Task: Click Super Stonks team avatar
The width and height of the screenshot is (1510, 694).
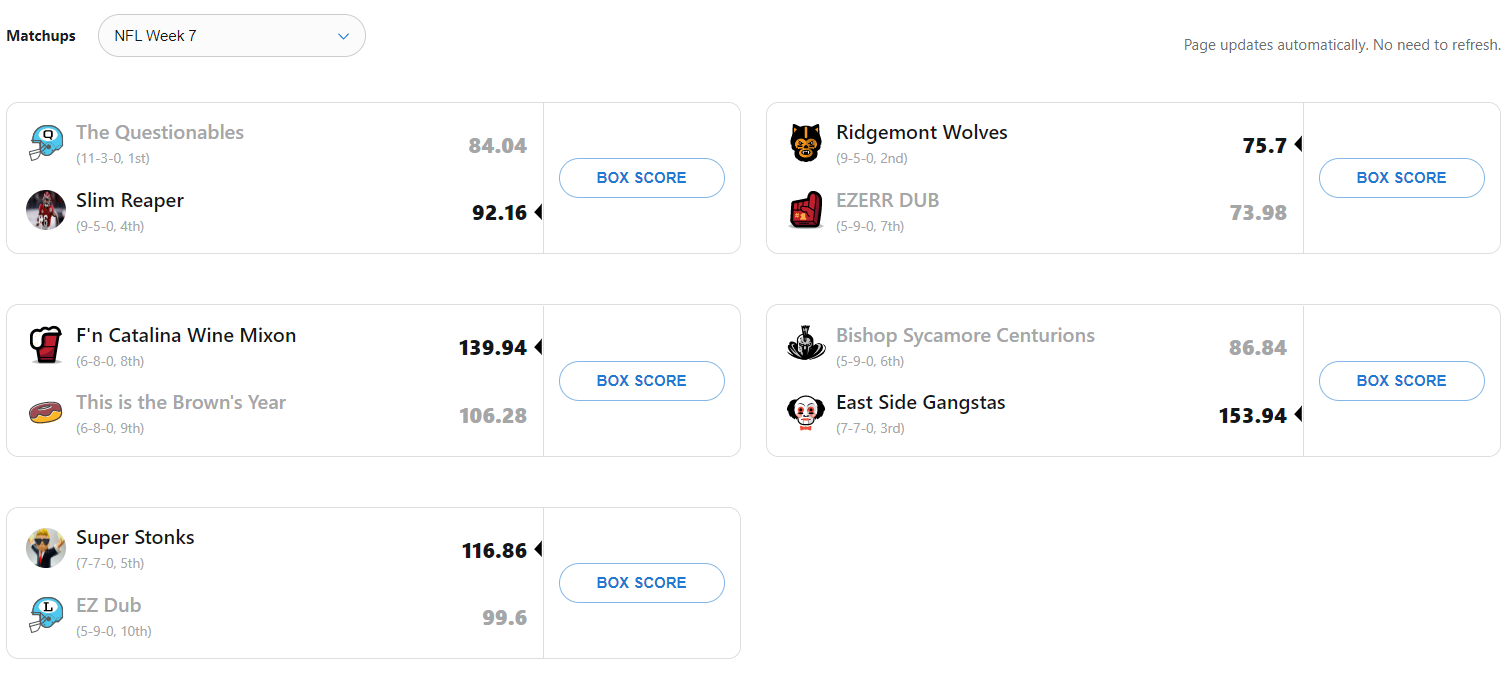Action: point(46,548)
